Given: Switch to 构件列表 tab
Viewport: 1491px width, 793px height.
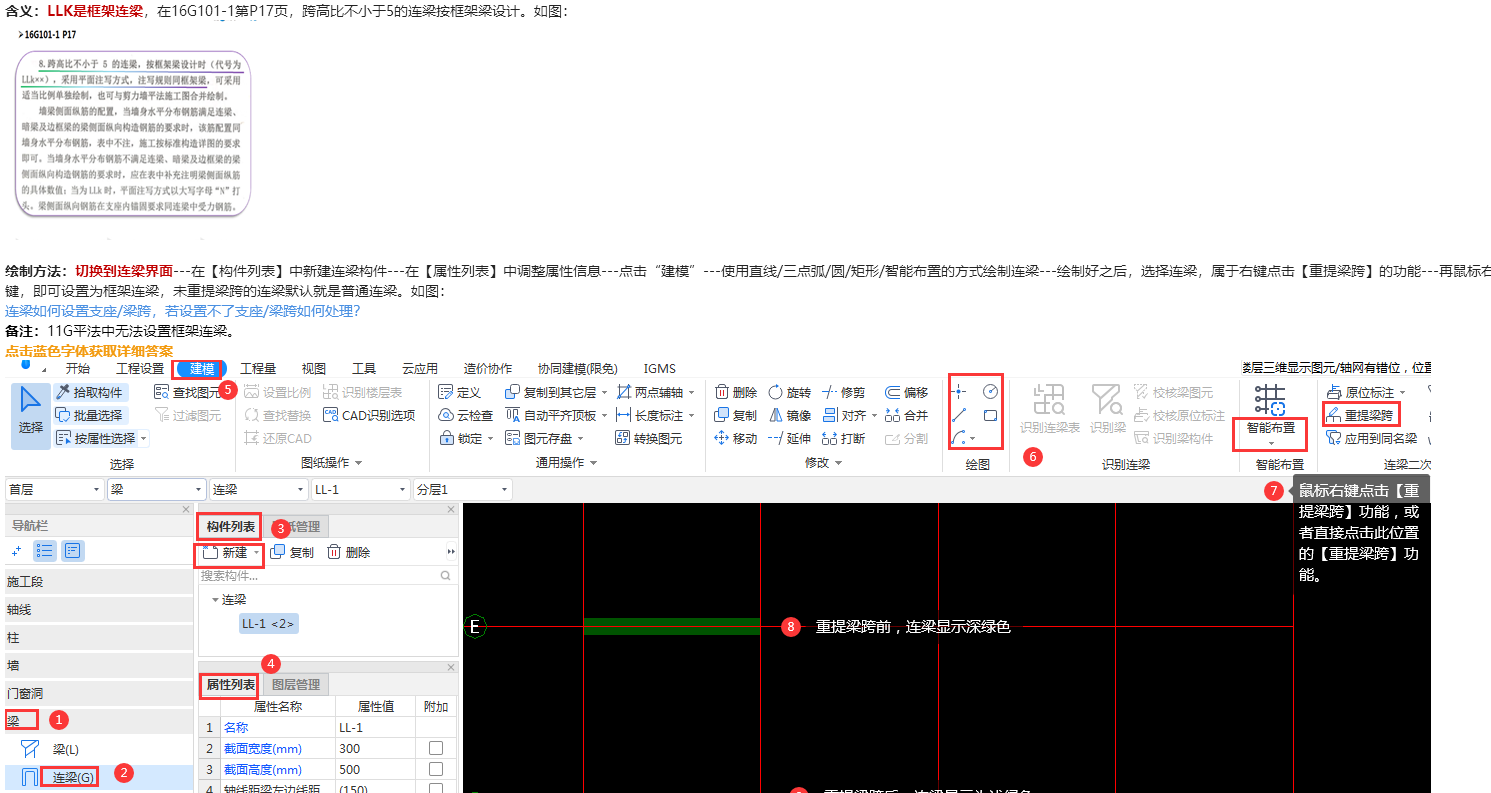Looking at the screenshot, I should [x=230, y=527].
